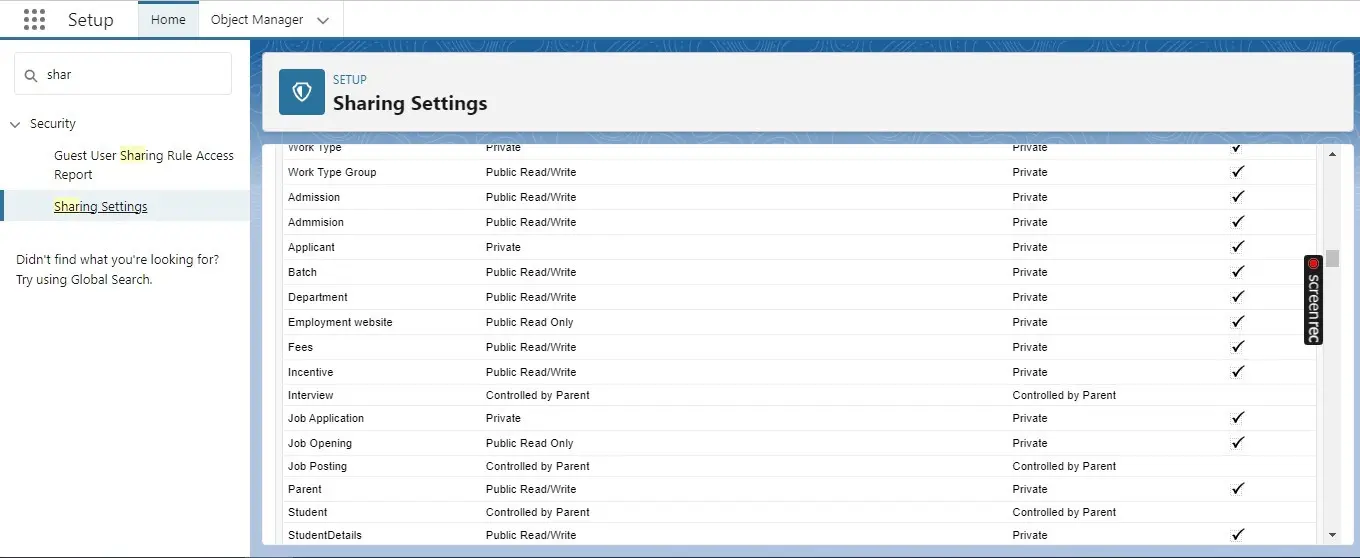Click scrollbar down arrow in table
This screenshot has width=1360, height=558.
pyautogui.click(x=1332, y=535)
